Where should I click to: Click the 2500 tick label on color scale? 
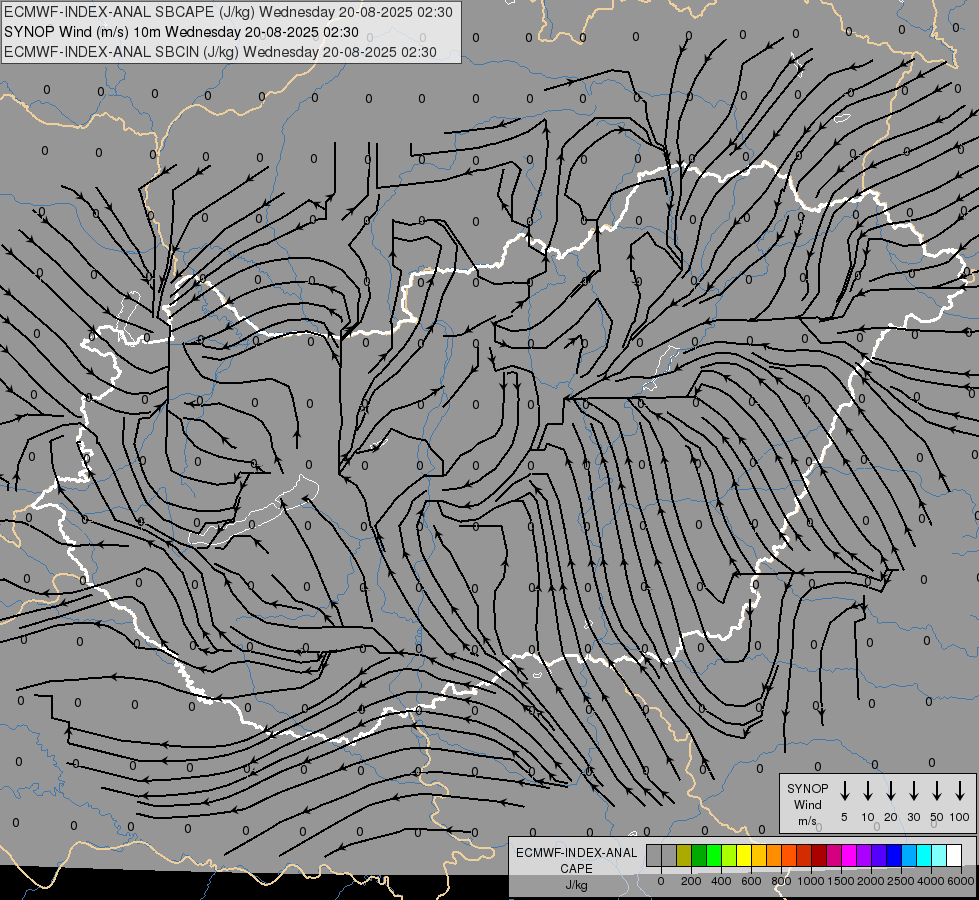[x=901, y=881]
